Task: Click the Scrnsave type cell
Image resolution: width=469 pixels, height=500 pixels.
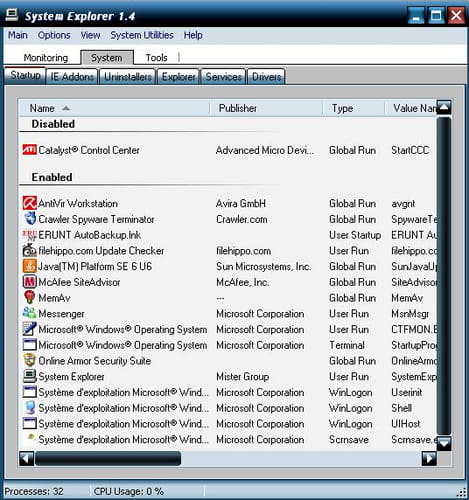Action: [x=349, y=439]
